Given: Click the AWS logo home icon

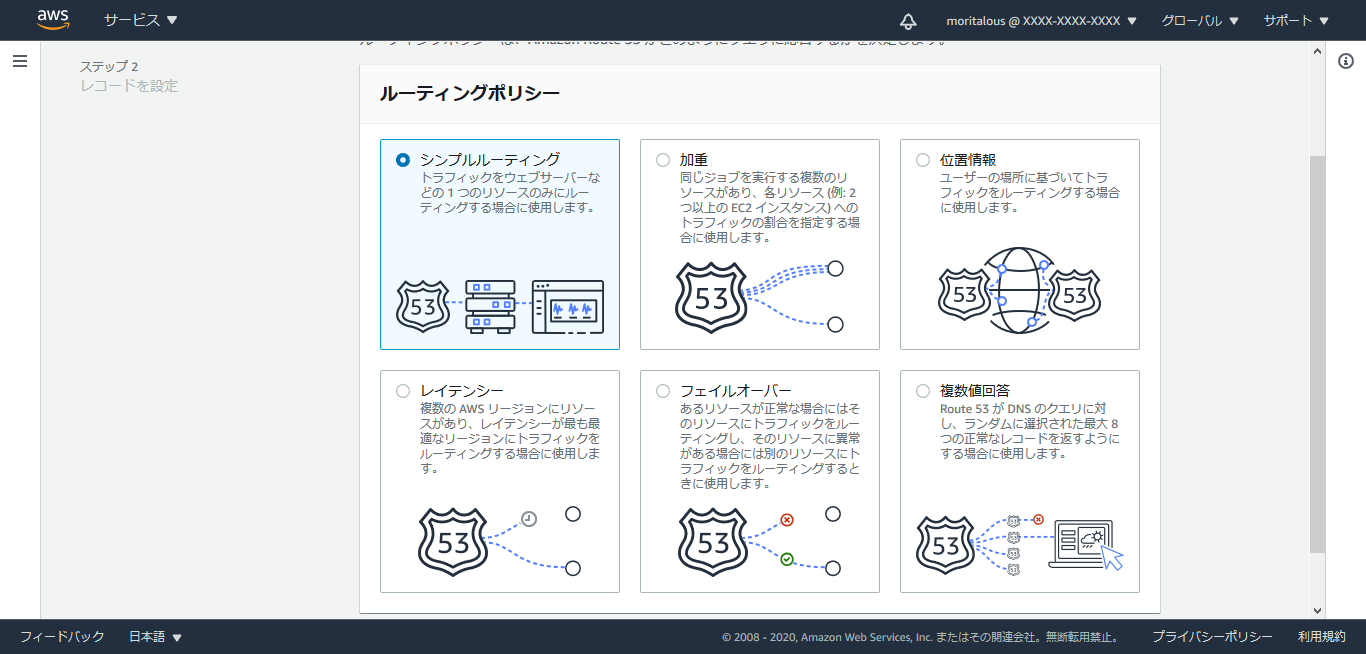Looking at the screenshot, I should [53, 20].
